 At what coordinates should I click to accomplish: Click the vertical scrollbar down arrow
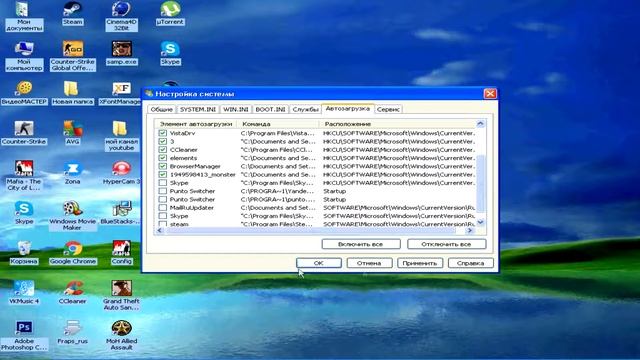point(480,222)
